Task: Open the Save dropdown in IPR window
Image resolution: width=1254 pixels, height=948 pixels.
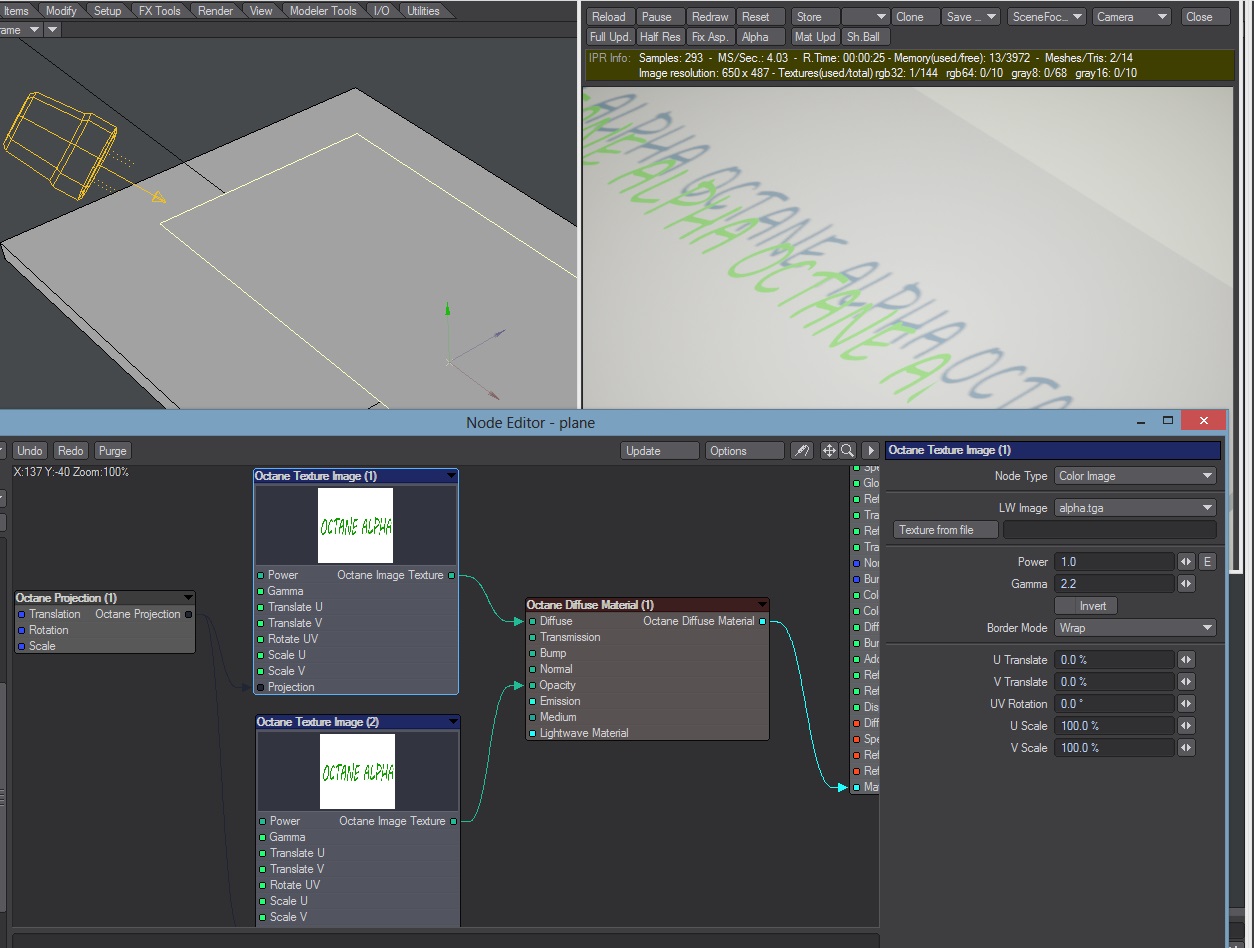Action: point(971,17)
